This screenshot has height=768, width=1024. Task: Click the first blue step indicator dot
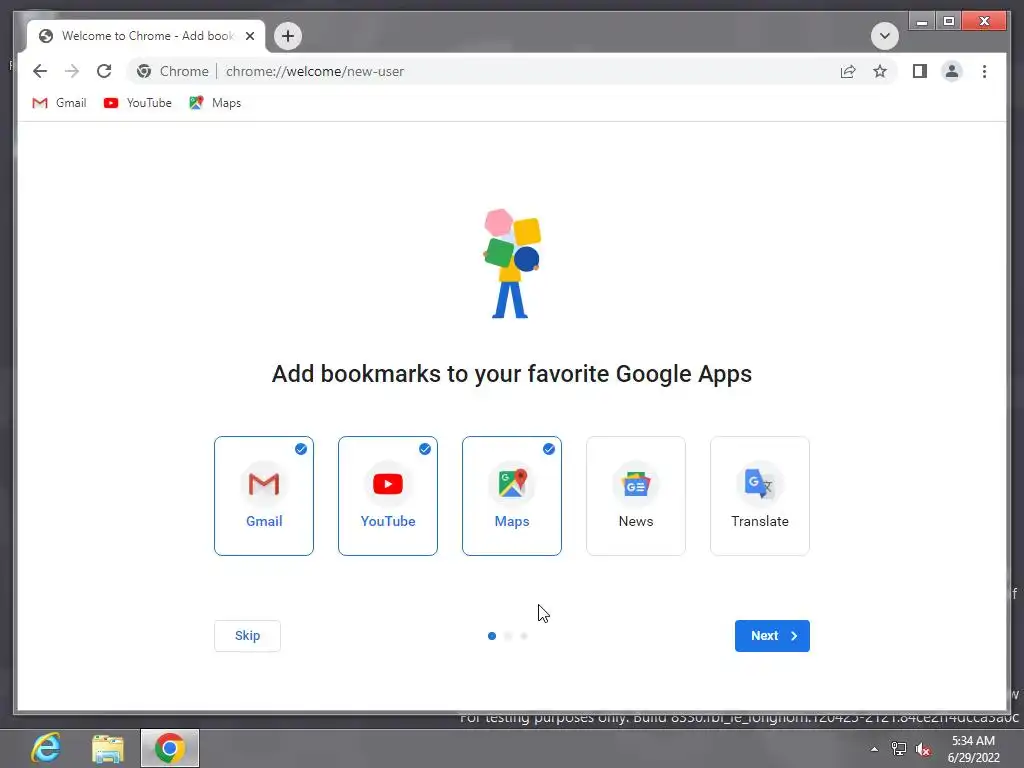pos(492,635)
